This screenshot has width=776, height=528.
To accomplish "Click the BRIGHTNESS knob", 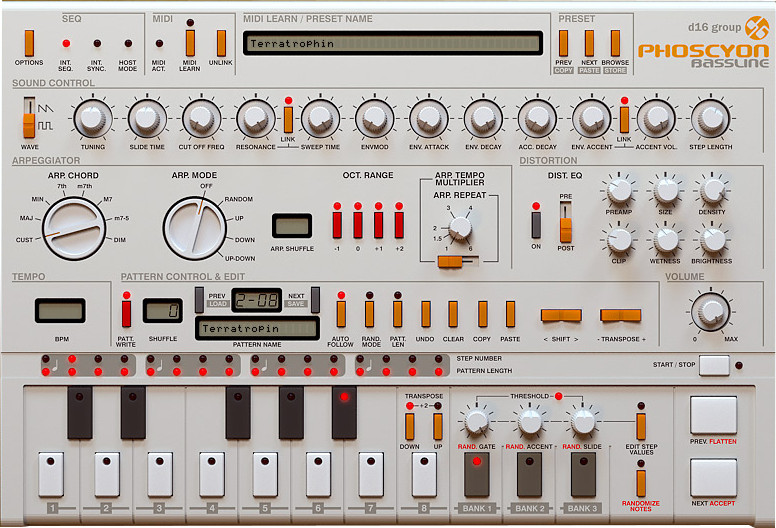I will 712,240.
